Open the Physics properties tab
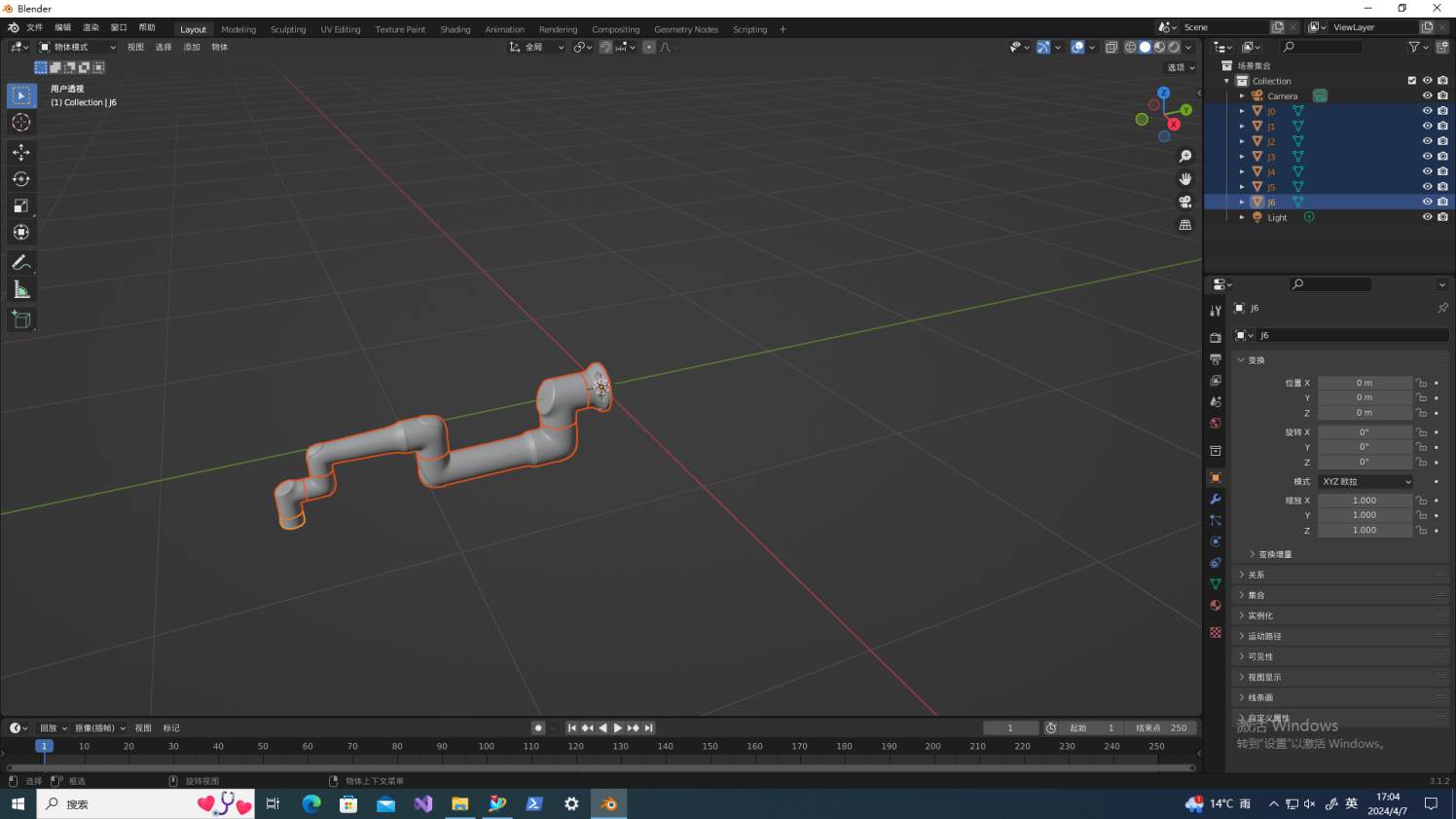This screenshot has height=819, width=1456. [x=1216, y=542]
